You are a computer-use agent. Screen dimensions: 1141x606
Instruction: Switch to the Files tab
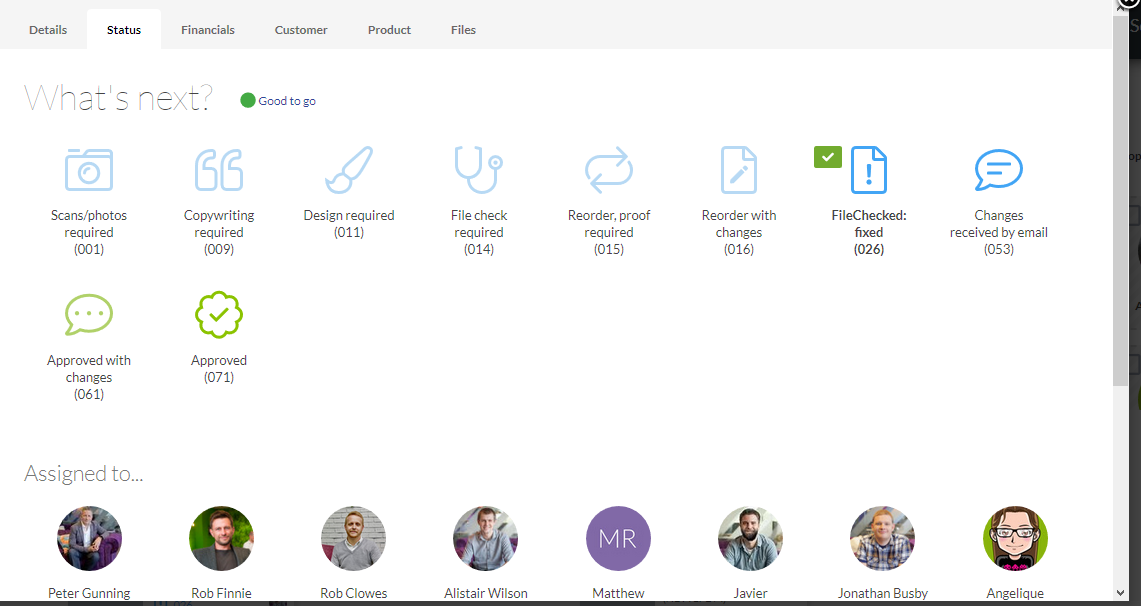point(464,30)
